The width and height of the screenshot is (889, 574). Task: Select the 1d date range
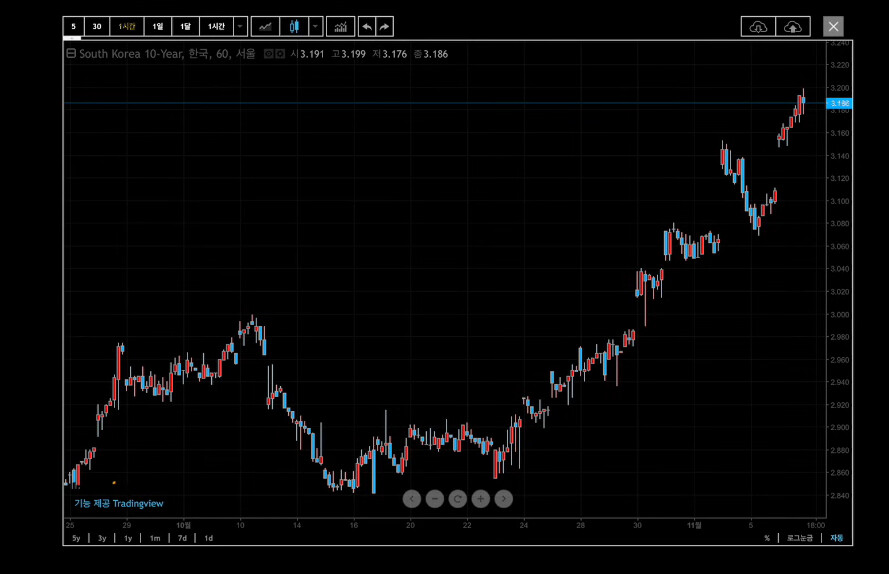point(209,538)
